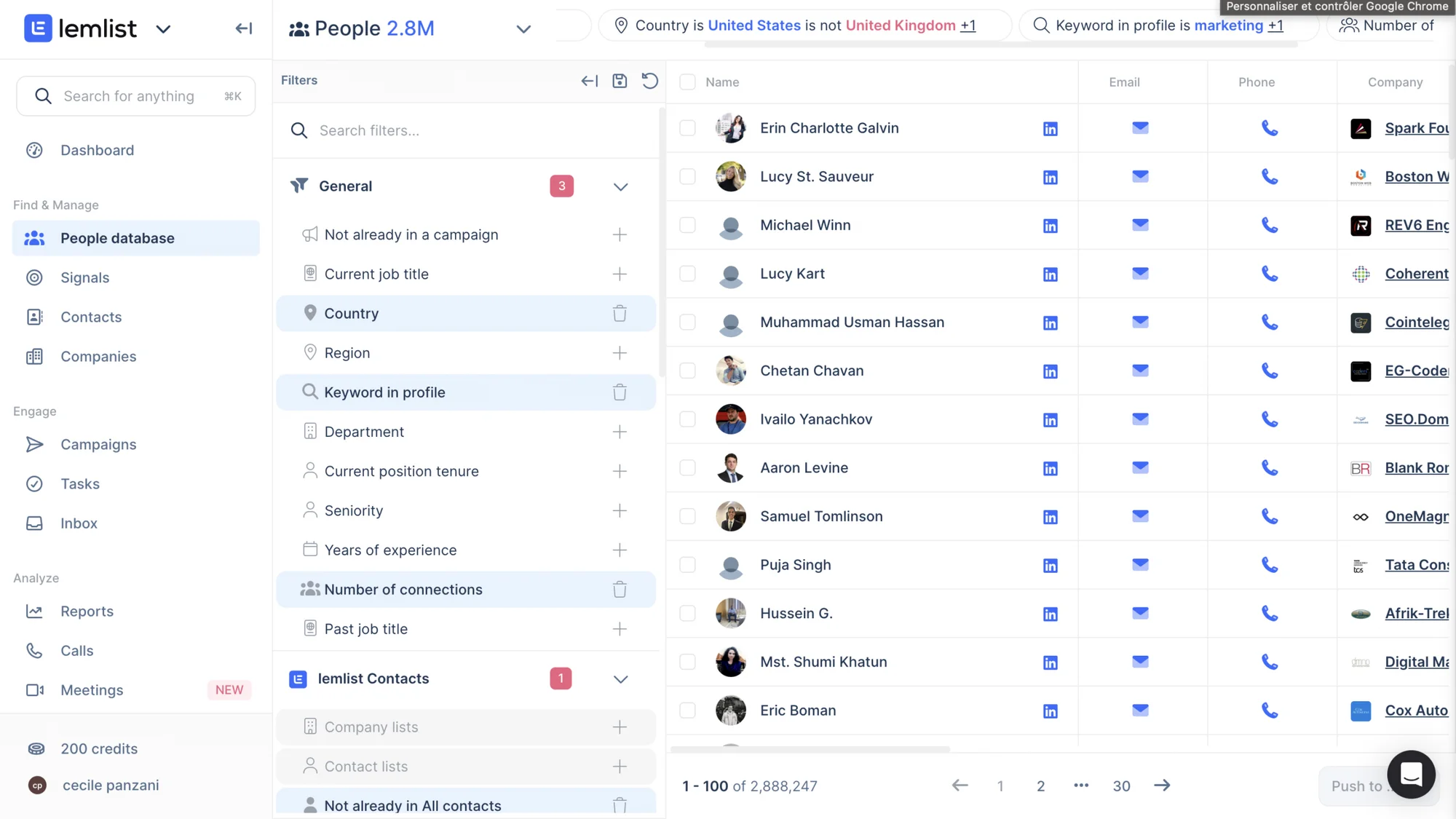Select Lucy Kart's checkbox
The width and height of the screenshot is (1456, 819).
click(687, 274)
